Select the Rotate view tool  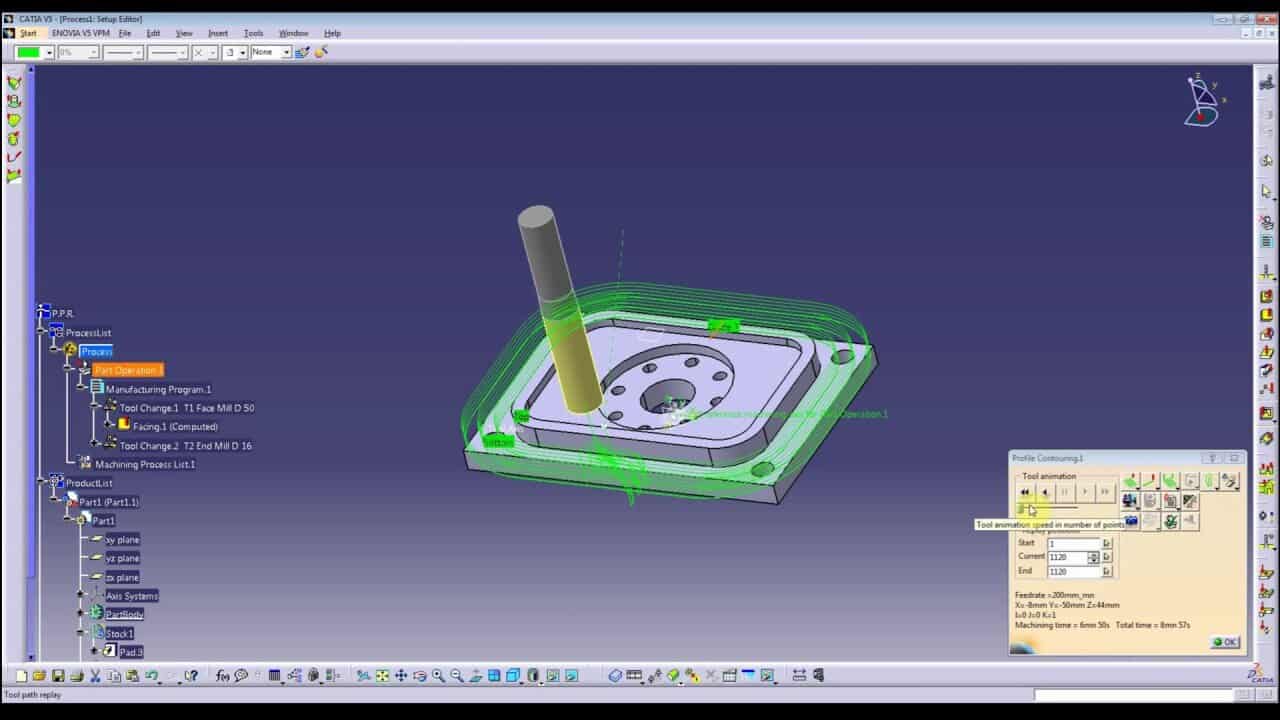click(419, 675)
